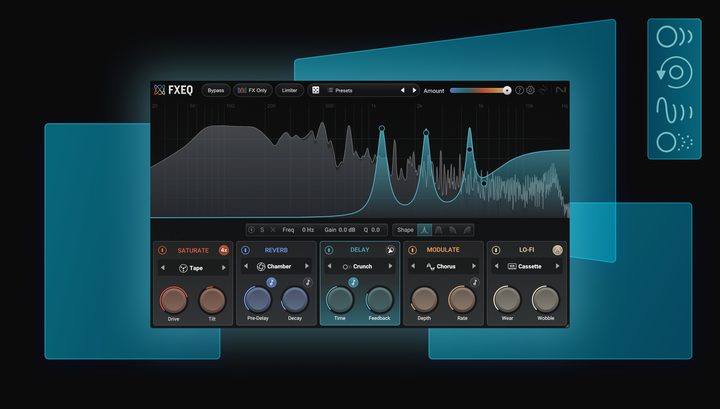Toggle tempo sync note above Pre-Delay
Viewport: 720px width, 409px height.
click(x=271, y=282)
